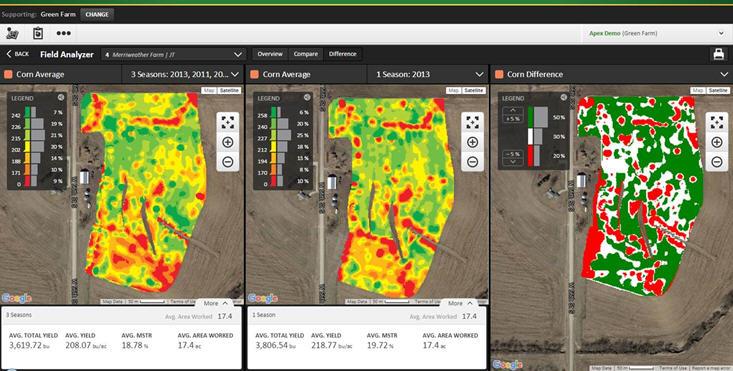Screen dimensions: 733x371
Task: Collapse the legend on the left map
Action: coord(61,98)
